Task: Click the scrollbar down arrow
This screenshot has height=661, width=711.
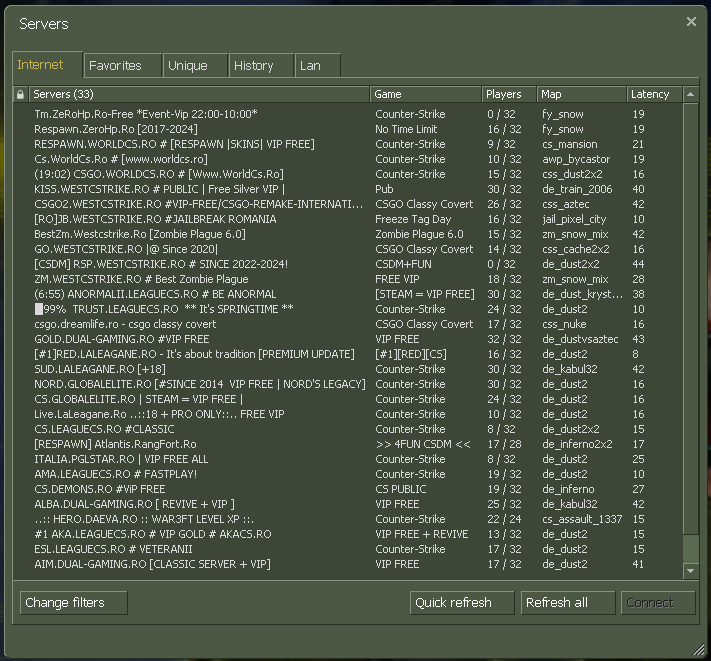Action: (691, 571)
